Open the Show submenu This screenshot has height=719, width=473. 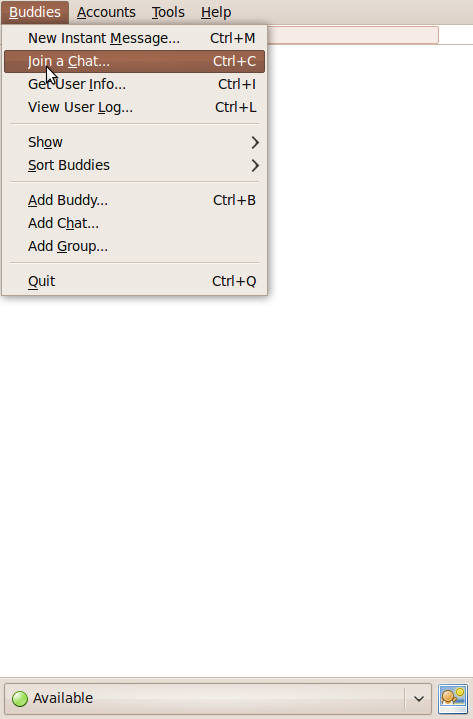pyautogui.click(x=134, y=142)
